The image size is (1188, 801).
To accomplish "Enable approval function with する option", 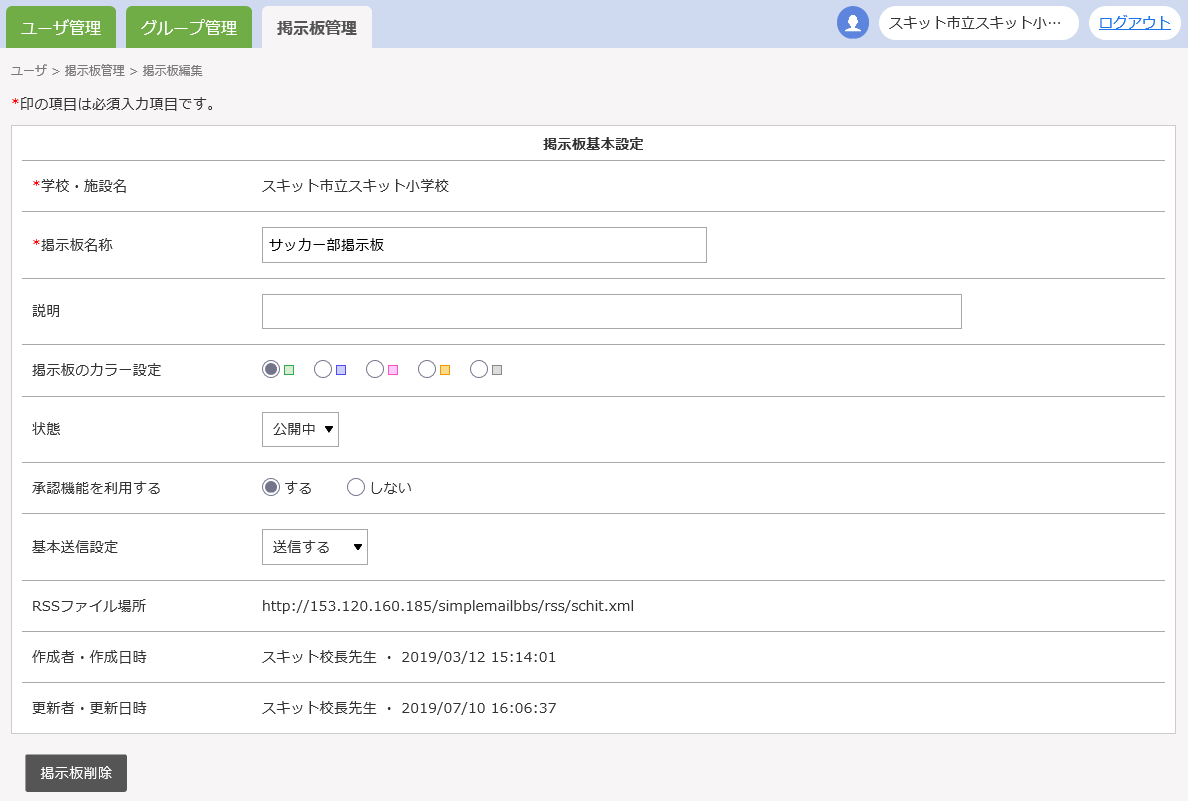I will tap(271, 487).
